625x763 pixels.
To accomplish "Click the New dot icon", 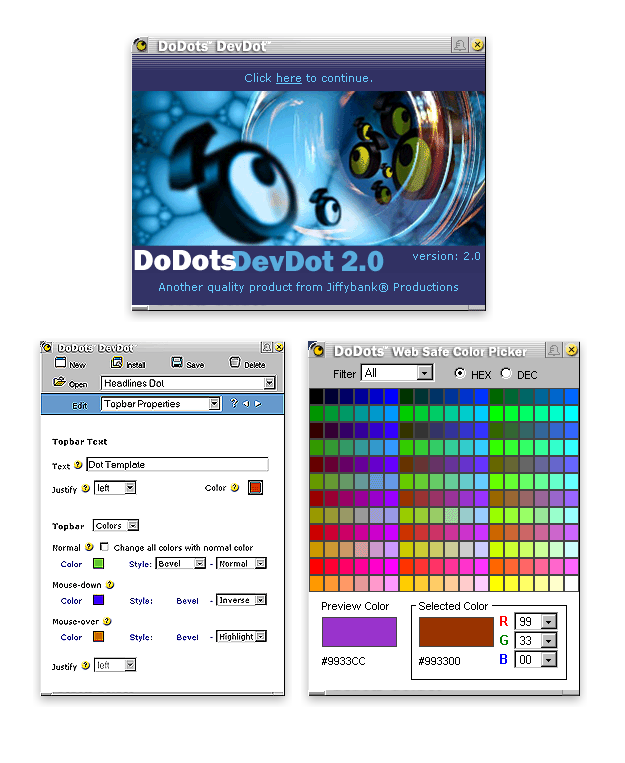I will pos(60,363).
